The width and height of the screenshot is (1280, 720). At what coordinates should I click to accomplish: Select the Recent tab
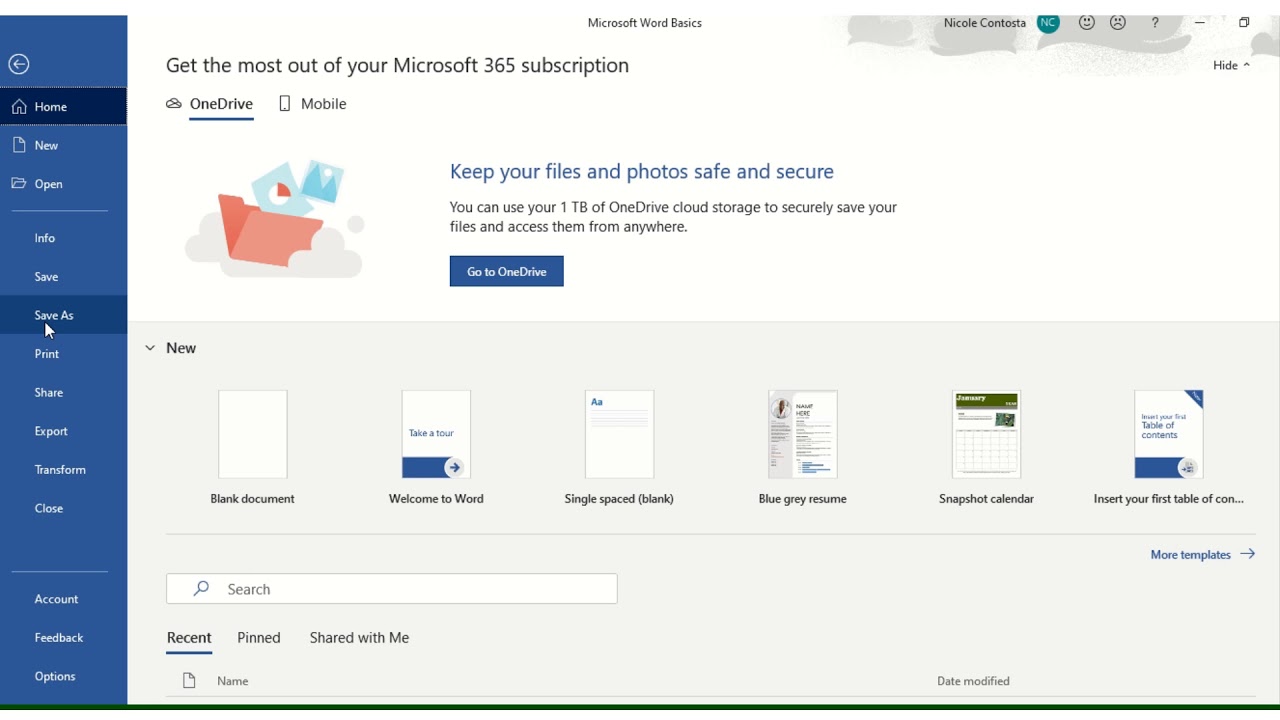189,638
